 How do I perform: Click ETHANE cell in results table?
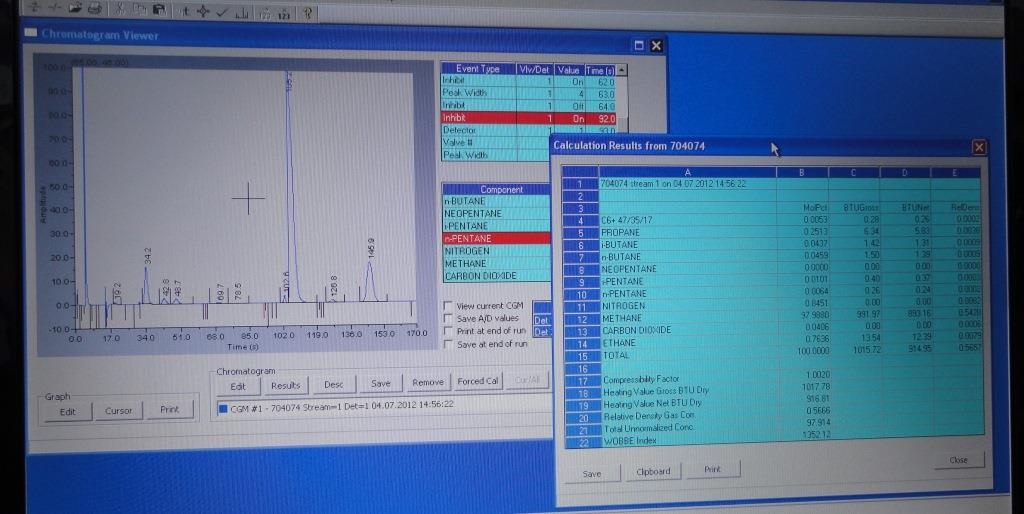[688, 342]
